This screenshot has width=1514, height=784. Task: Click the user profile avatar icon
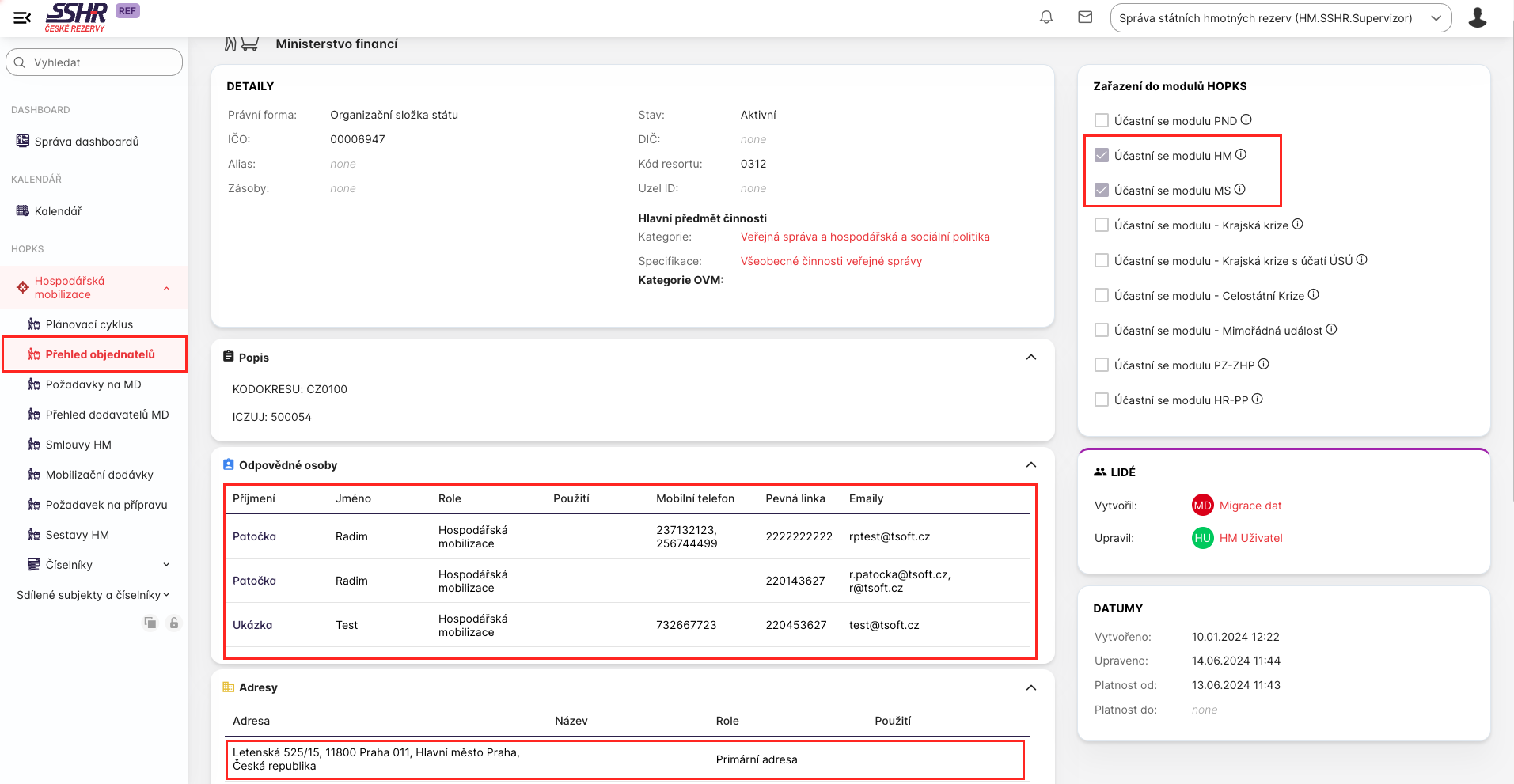pyautogui.click(x=1477, y=17)
